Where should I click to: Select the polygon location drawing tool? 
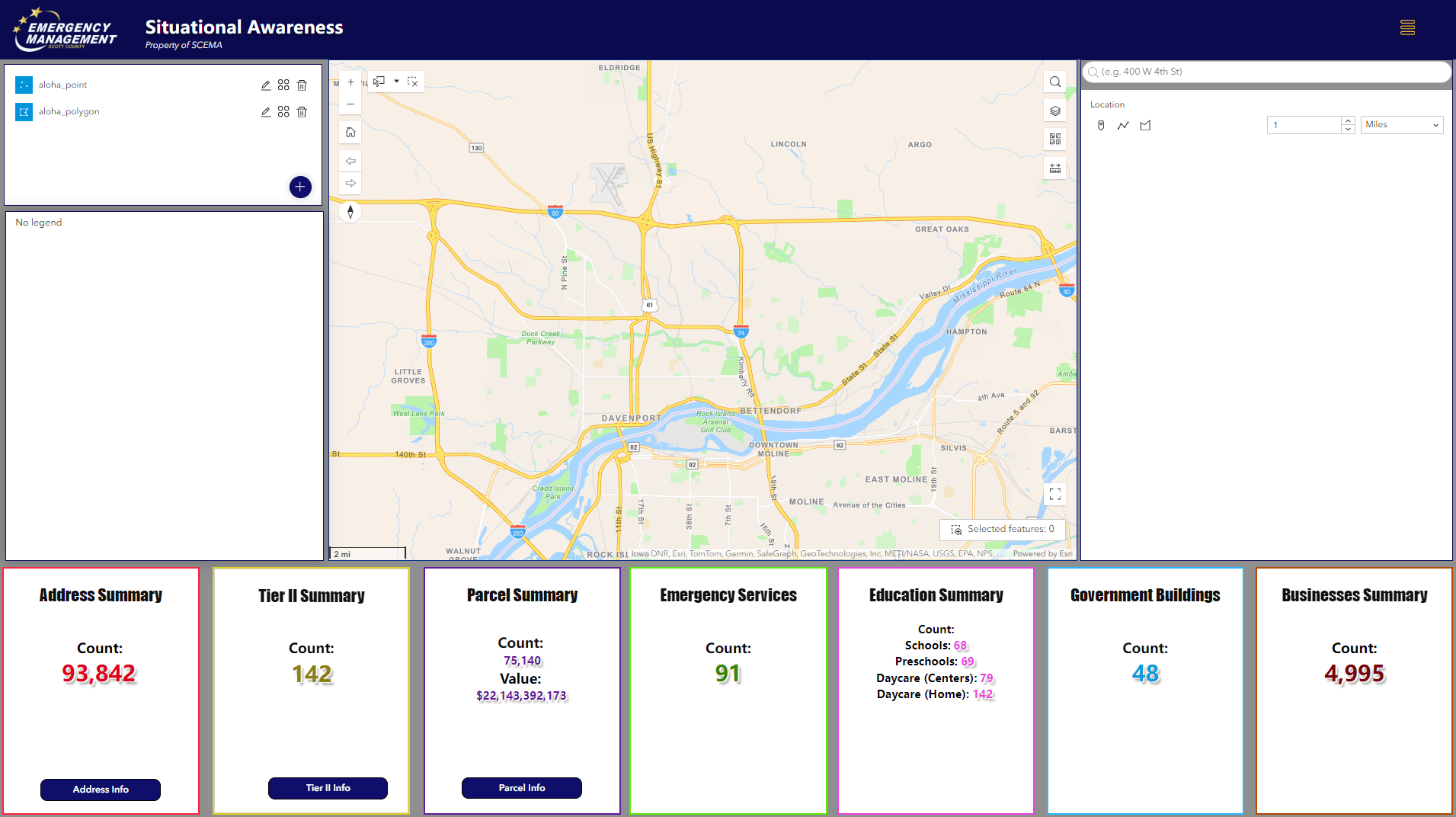pyautogui.click(x=1145, y=126)
